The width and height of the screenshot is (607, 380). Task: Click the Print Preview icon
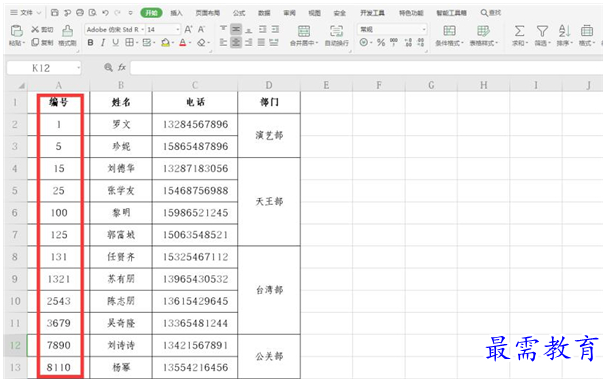click(x=93, y=13)
